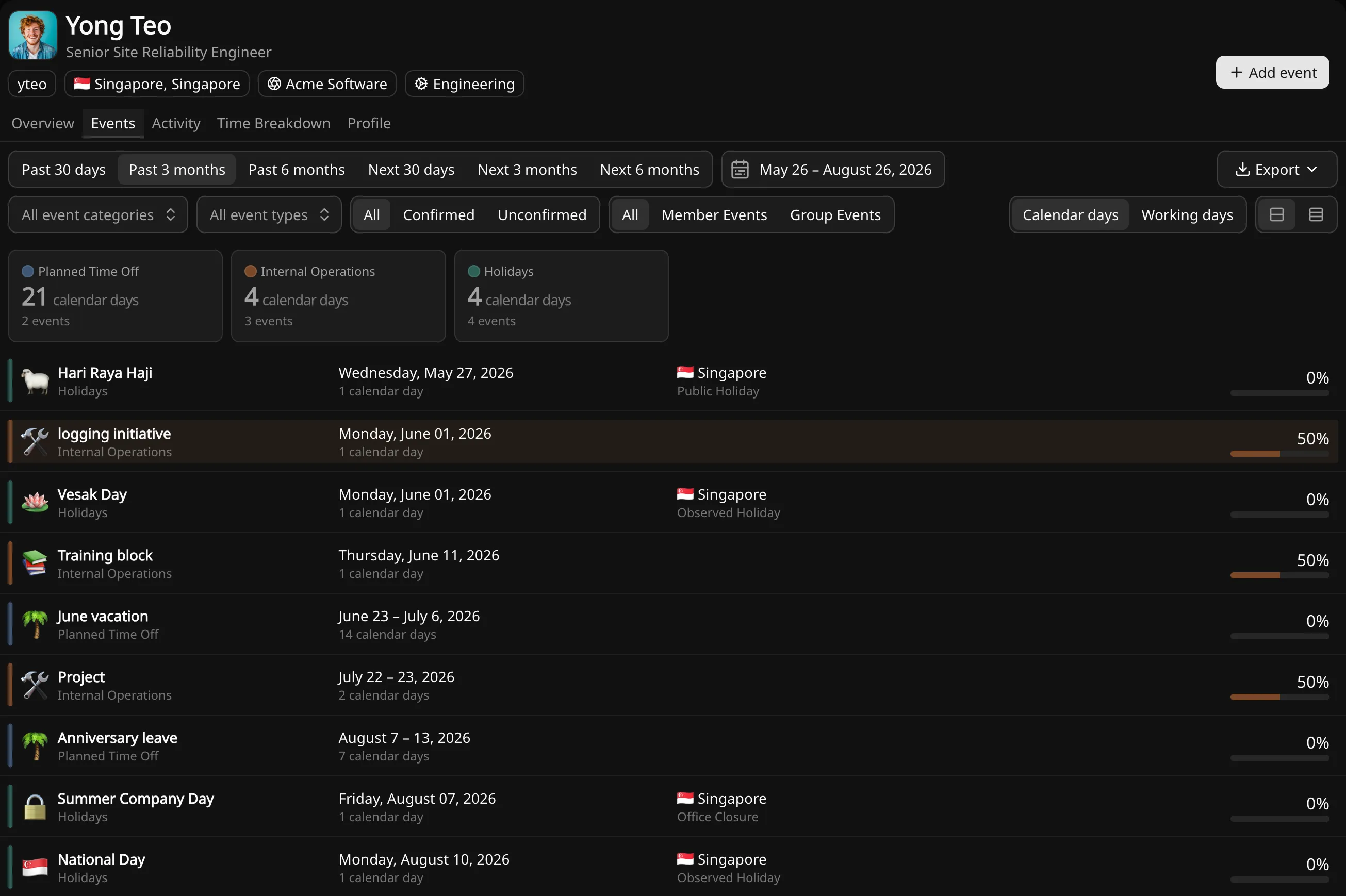Screen dimensions: 1346x896
Task: Click the Internal Operations summary card
Action: [x=338, y=296]
